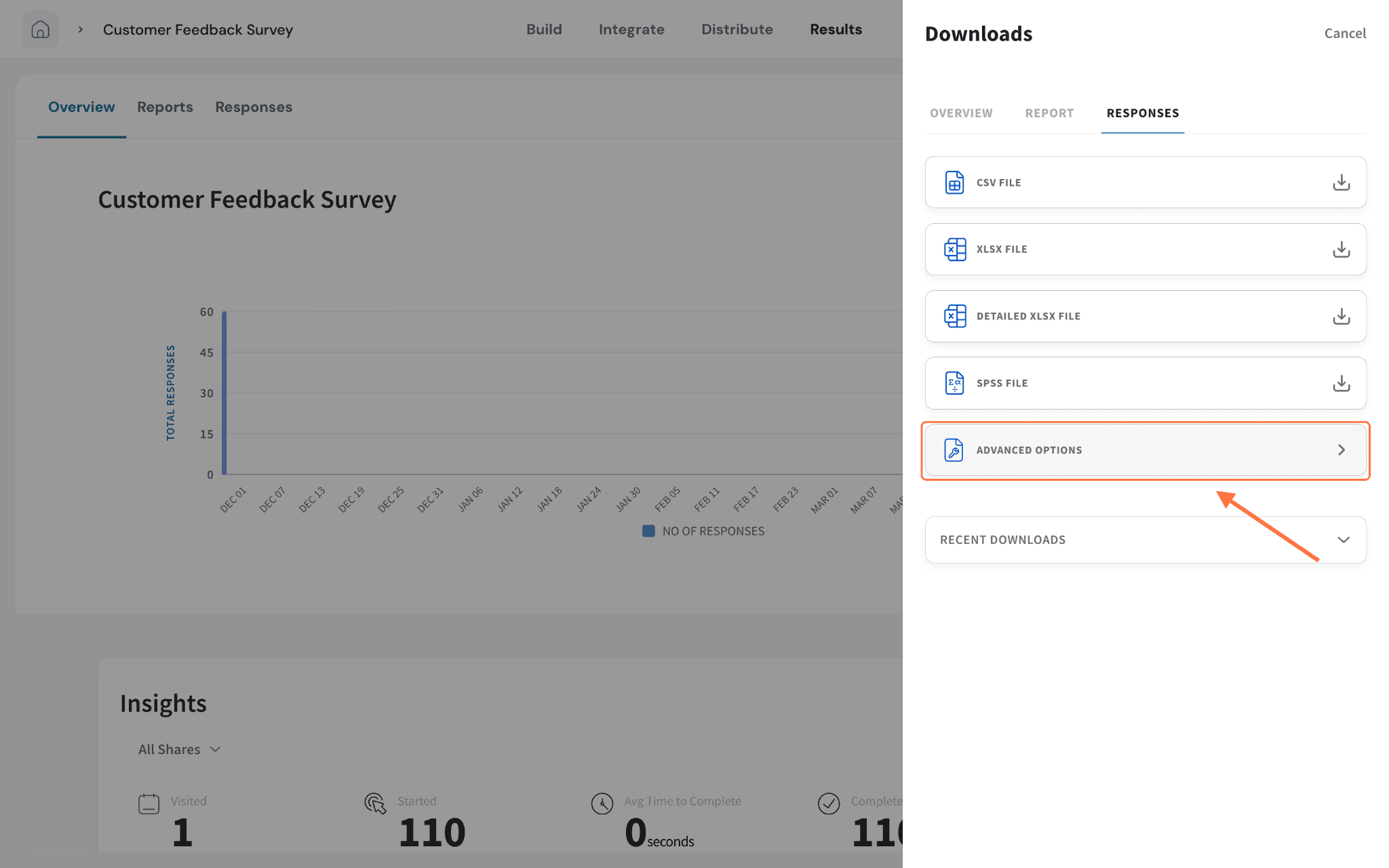The width and height of the screenshot is (1389, 868).
Task: Click the Detailed XLSX file Excel icon
Action: tap(955, 316)
